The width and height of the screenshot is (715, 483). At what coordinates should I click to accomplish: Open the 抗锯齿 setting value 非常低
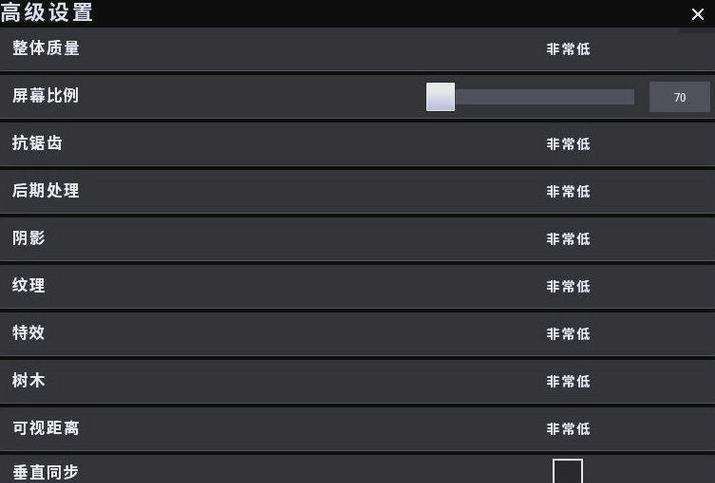pyautogui.click(x=568, y=144)
